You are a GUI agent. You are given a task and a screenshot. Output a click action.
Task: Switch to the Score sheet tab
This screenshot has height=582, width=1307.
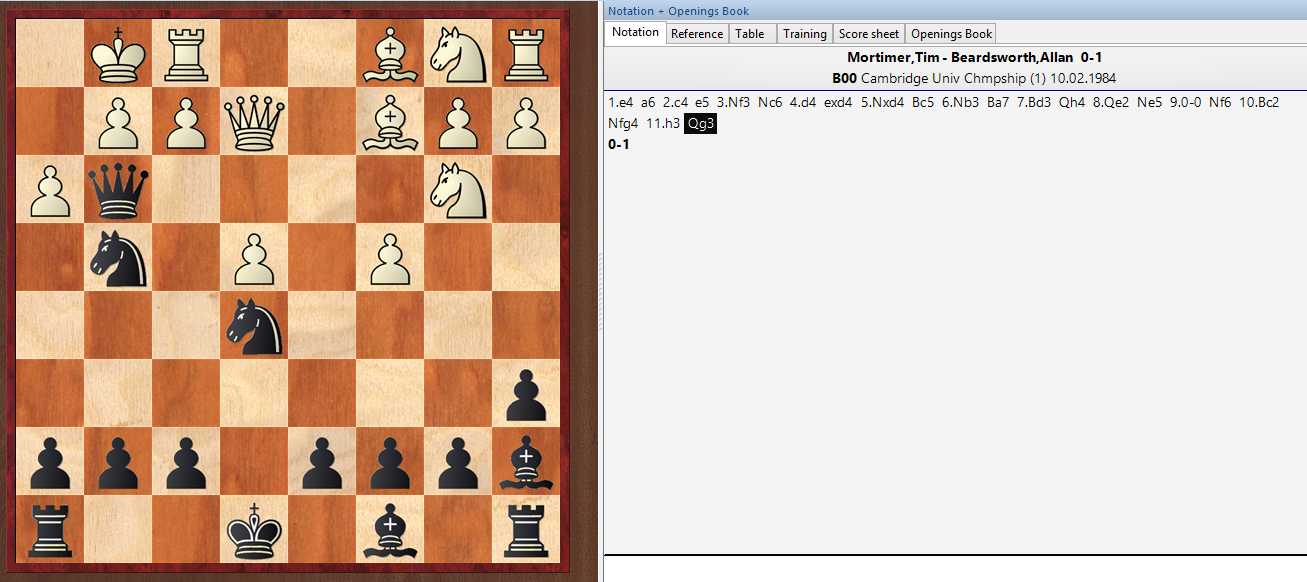pos(868,34)
